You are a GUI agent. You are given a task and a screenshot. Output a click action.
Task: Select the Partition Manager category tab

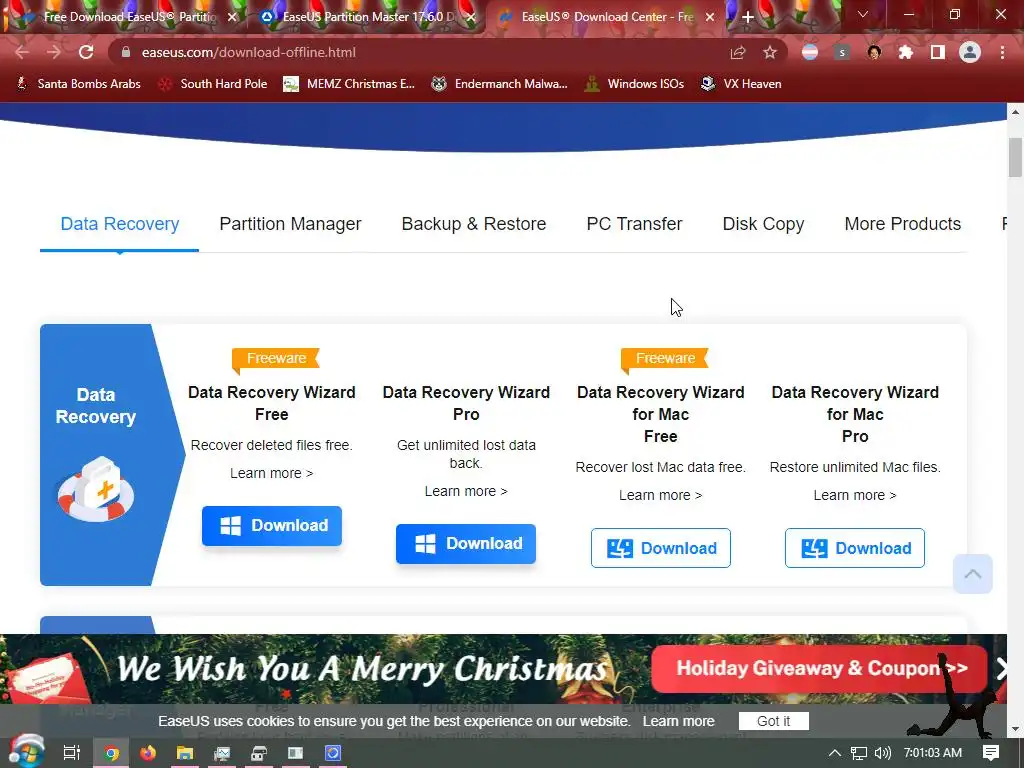290,224
